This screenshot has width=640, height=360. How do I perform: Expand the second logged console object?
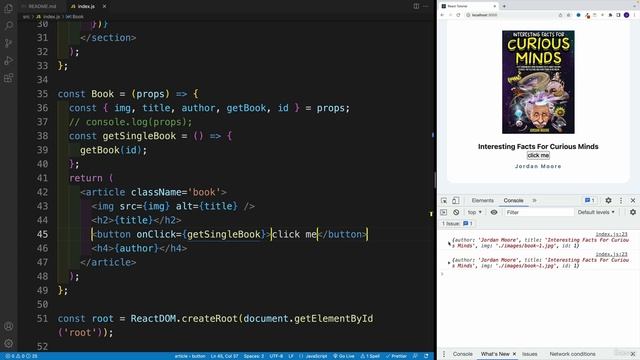point(449,263)
